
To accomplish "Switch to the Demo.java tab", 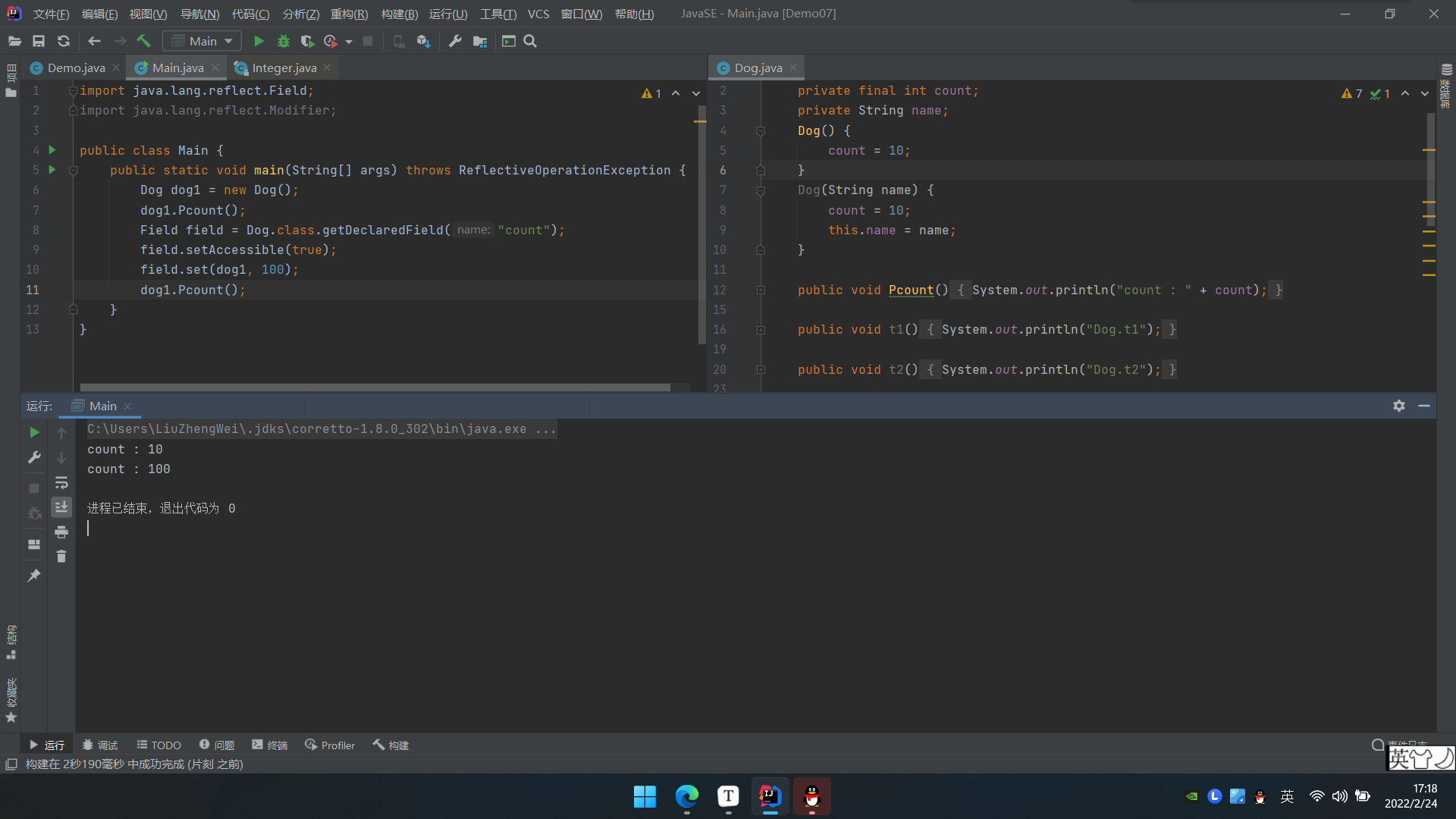I will (76, 67).
